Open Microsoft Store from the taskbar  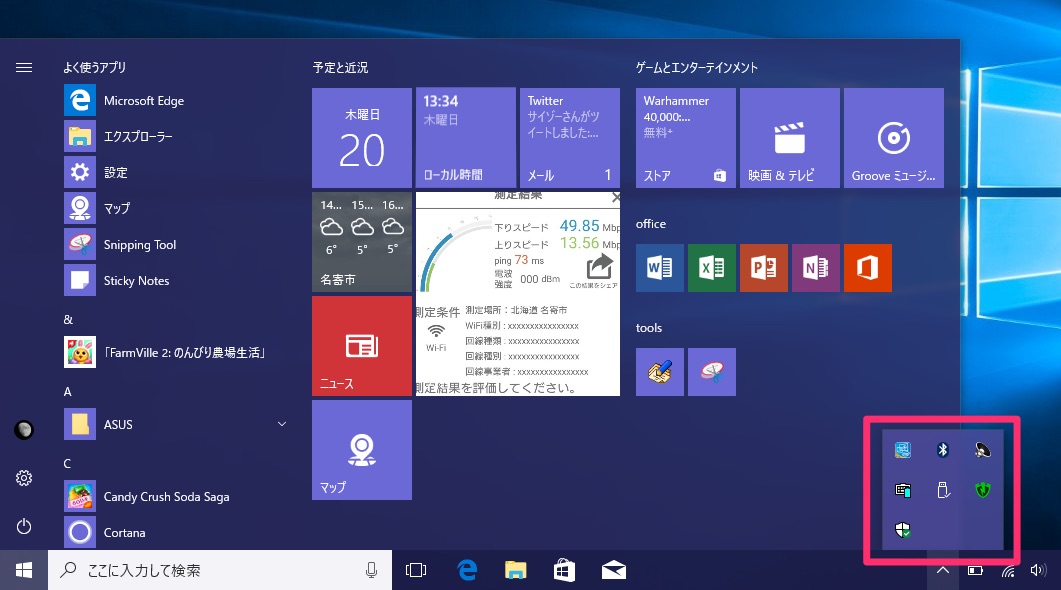tap(564, 570)
